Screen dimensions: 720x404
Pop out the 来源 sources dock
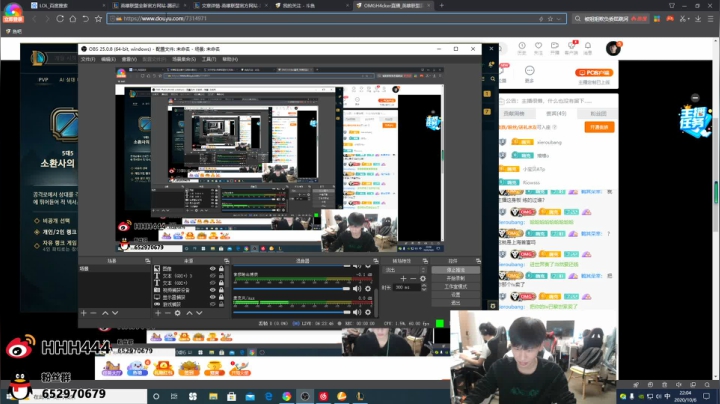(x=226, y=261)
